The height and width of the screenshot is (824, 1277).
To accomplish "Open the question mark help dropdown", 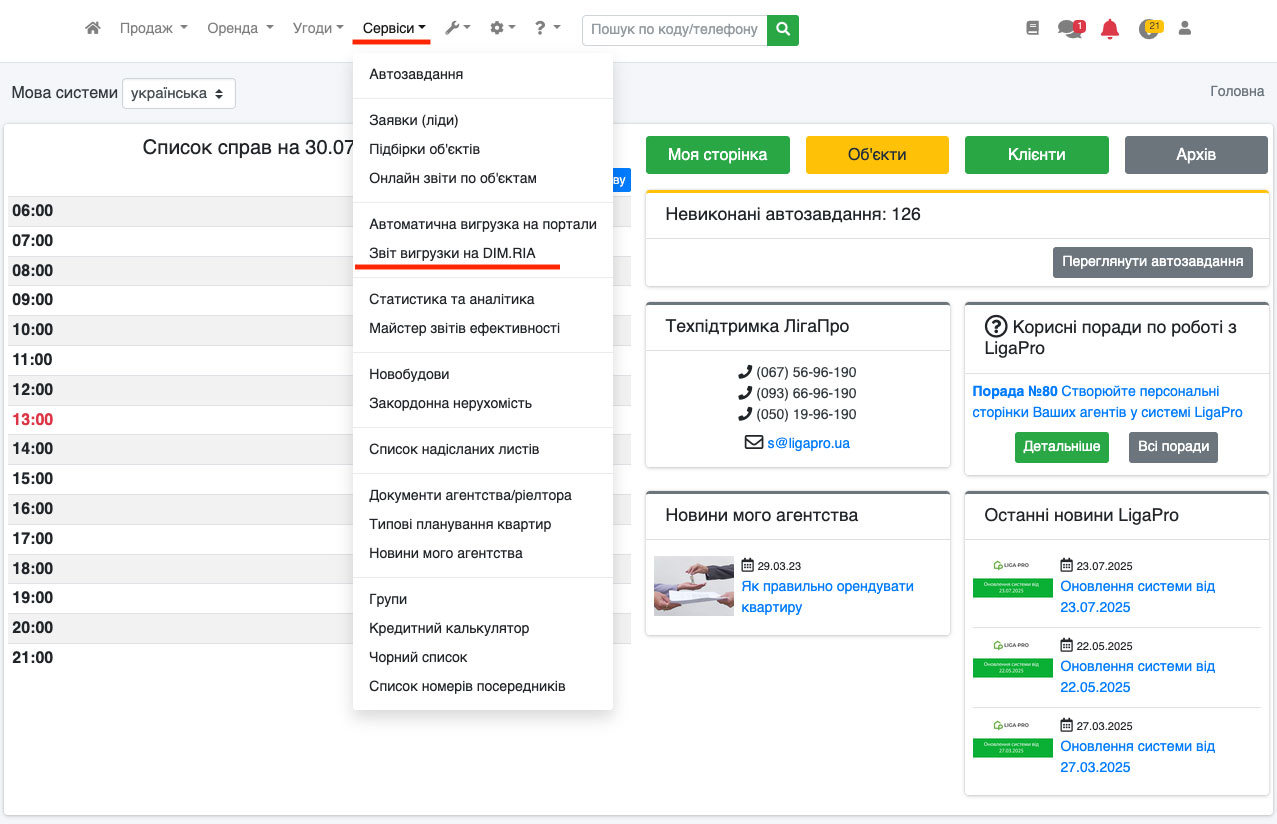I will click(x=547, y=29).
